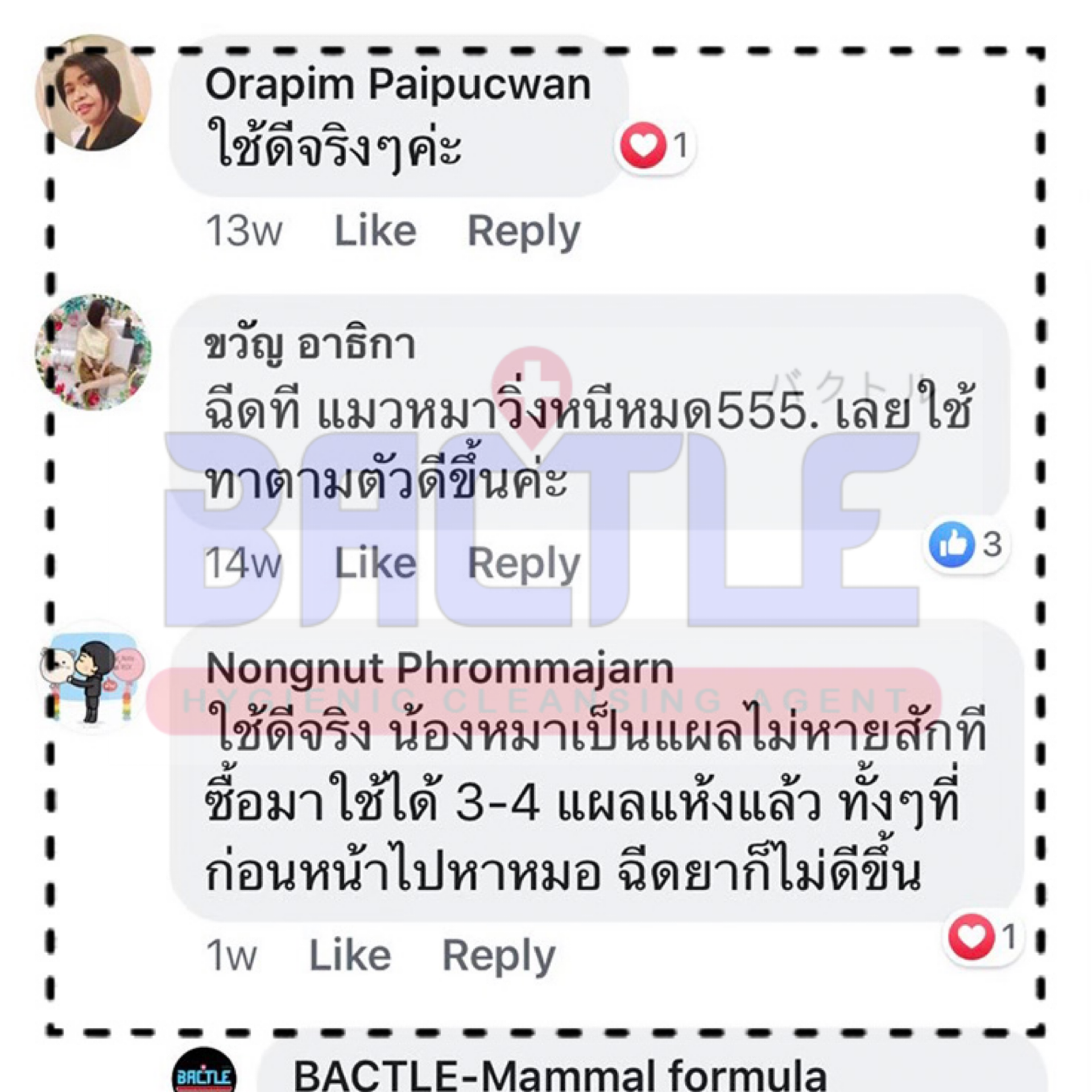Screen dimensions: 1092x1092
Task: Reply to Nongnut Phrommajarn's comment
Action: (499, 956)
